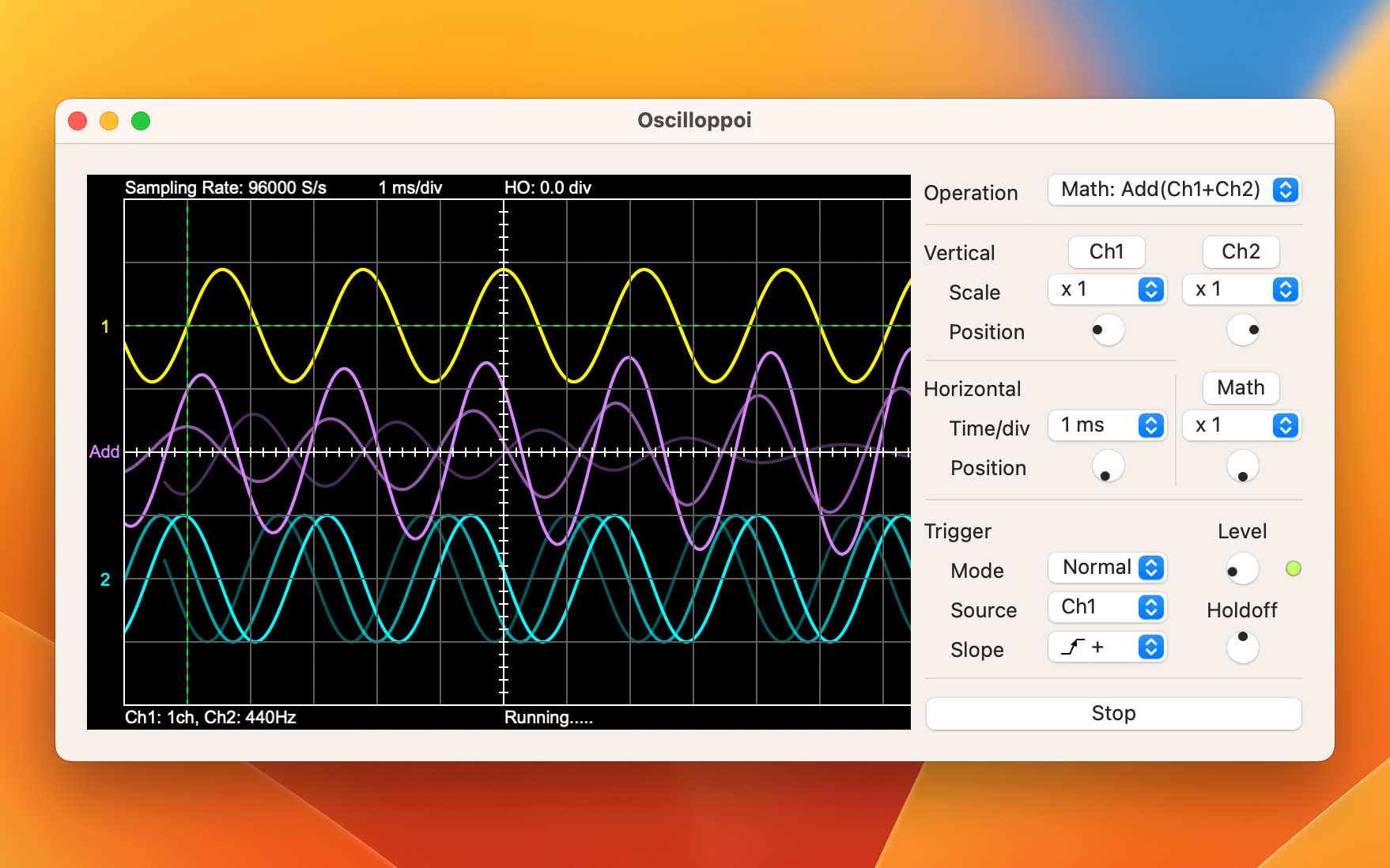Click the Holdoff knob
This screenshot has width=1390, height=868.
[x=1242, y=647]
